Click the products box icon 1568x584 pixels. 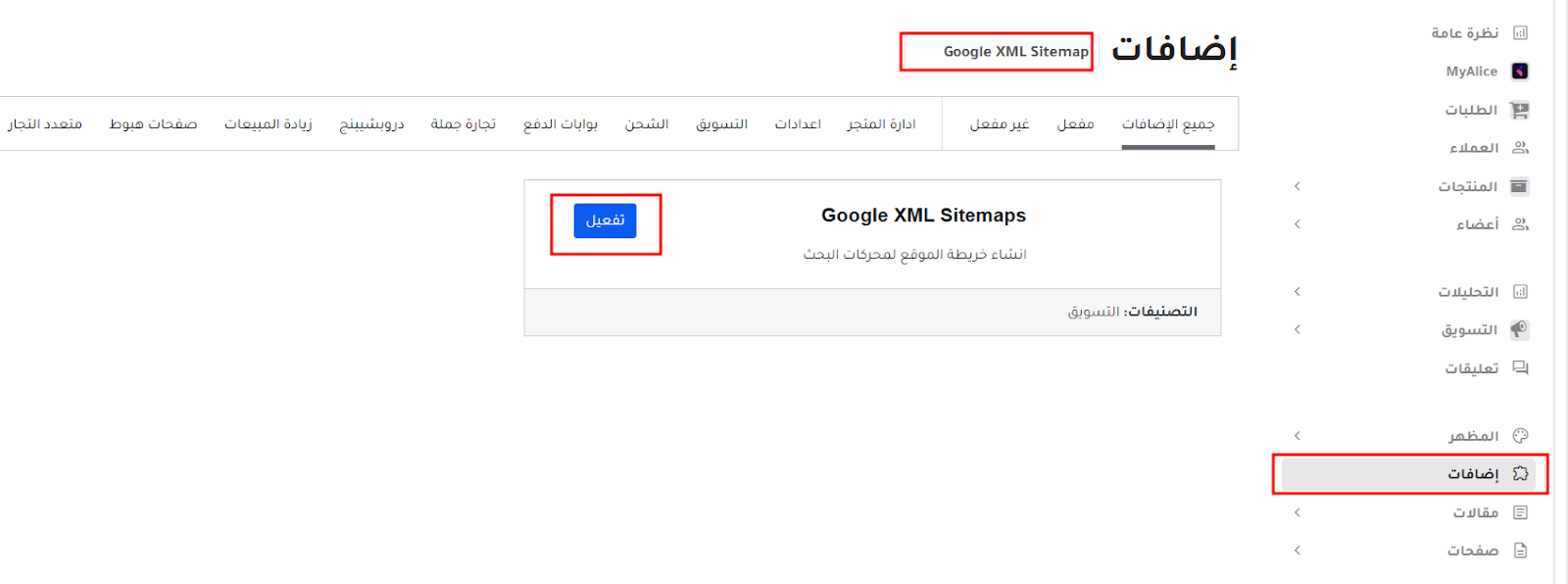tap(1520, 186)
